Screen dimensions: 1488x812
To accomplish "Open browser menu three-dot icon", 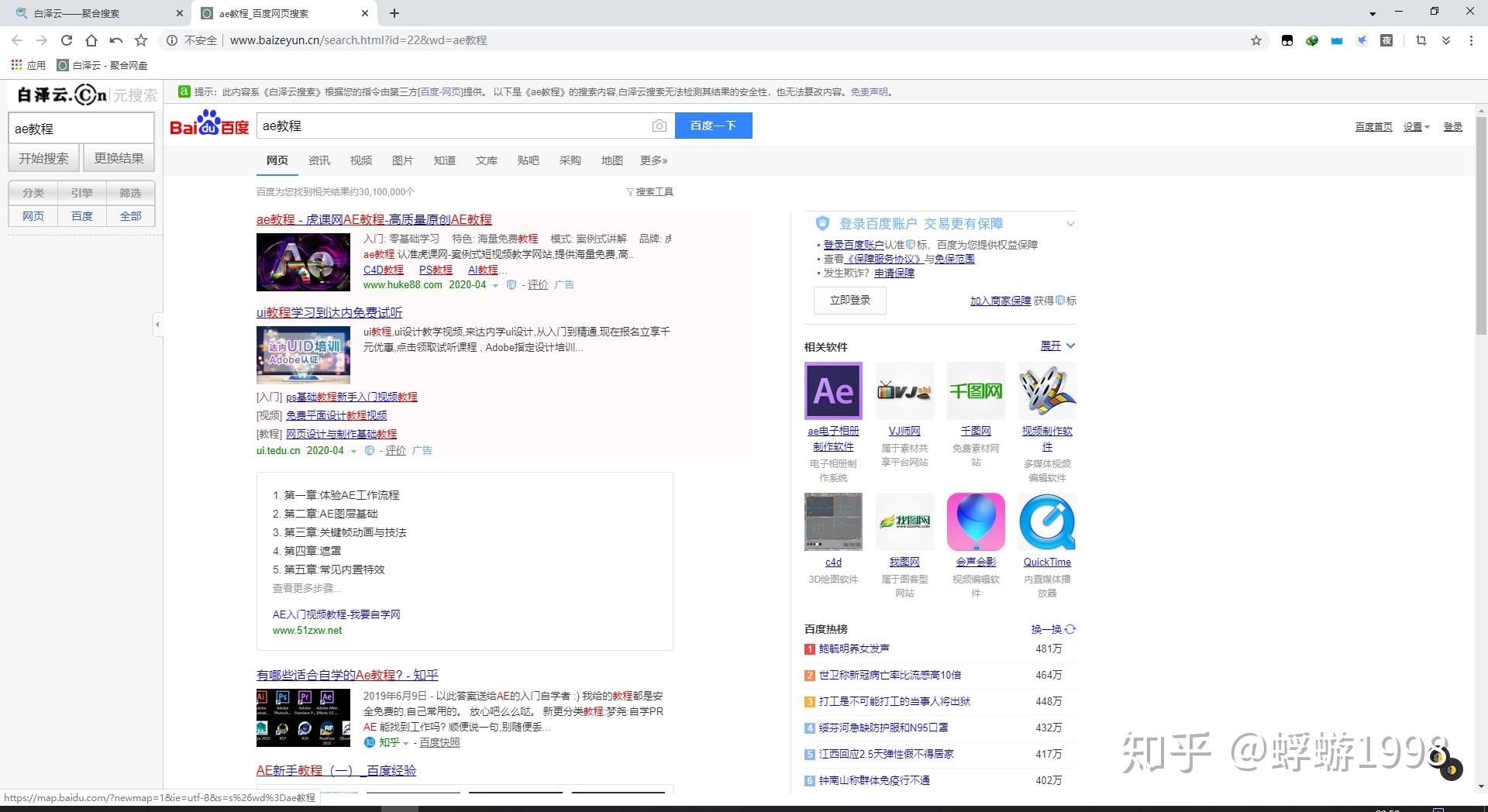I will 1471,40.
